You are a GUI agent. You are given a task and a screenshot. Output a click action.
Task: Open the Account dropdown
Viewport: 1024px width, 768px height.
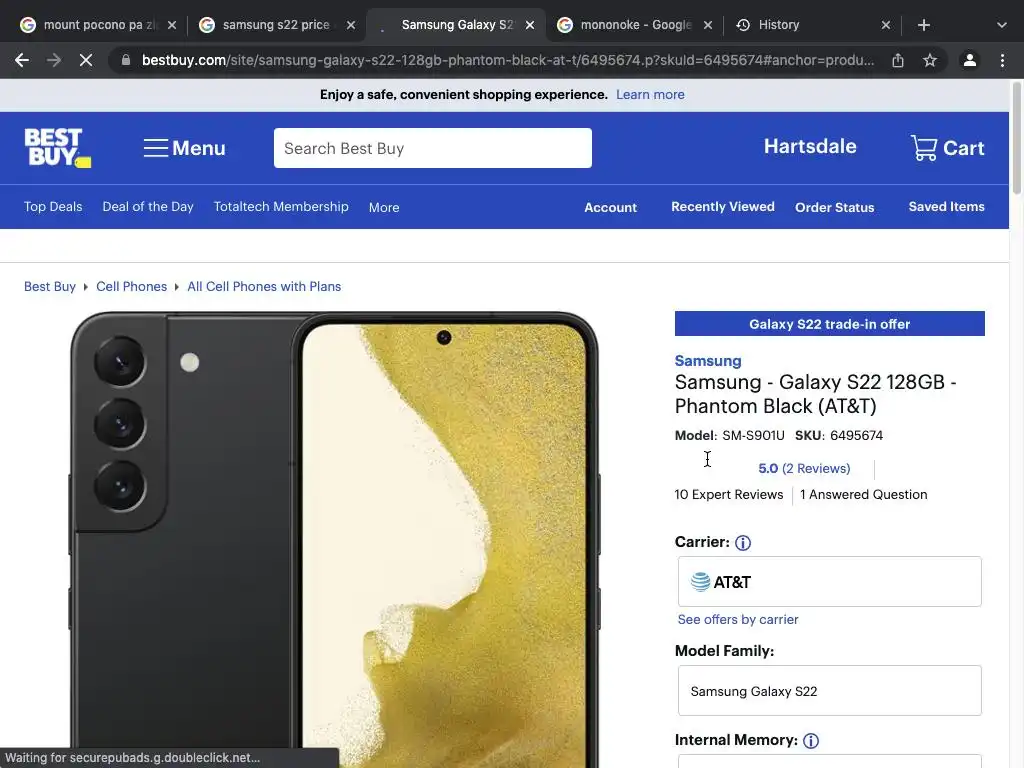click(610, 207)
